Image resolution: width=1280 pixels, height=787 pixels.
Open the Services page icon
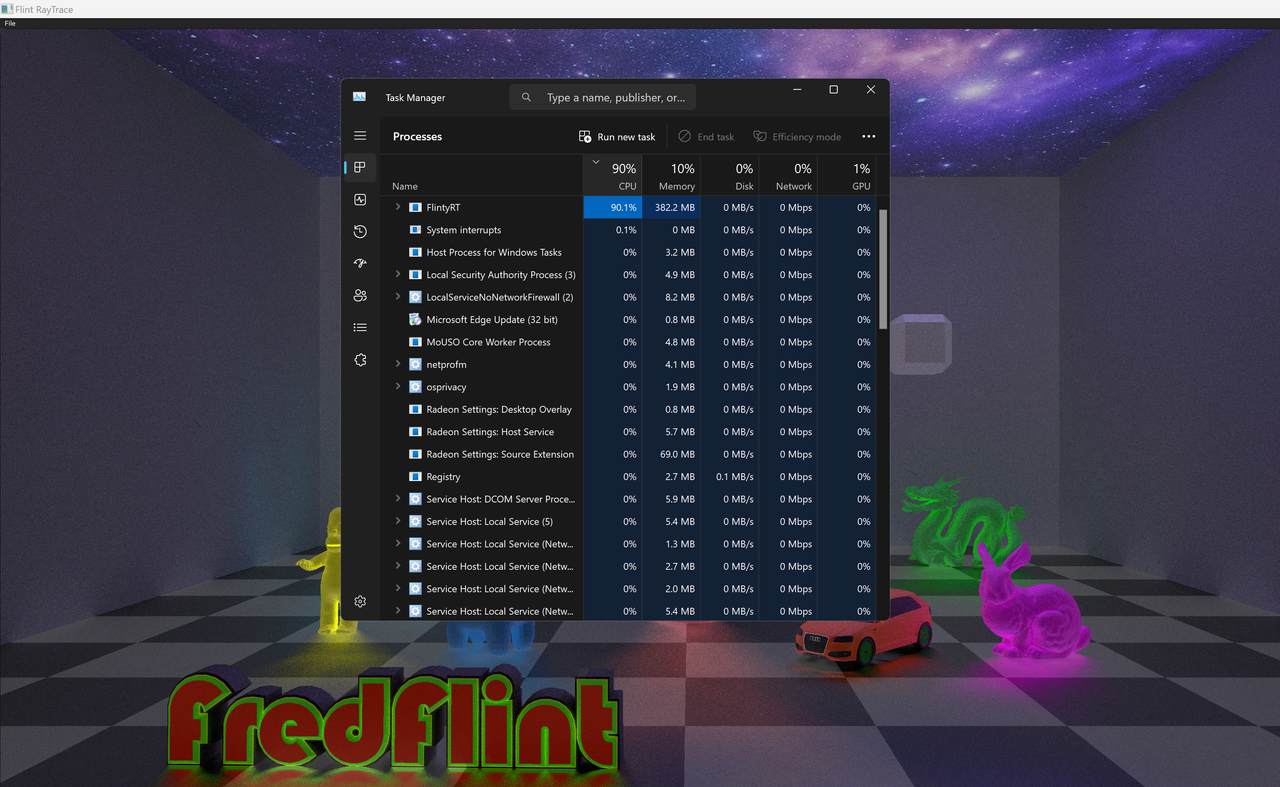point(360,360)
